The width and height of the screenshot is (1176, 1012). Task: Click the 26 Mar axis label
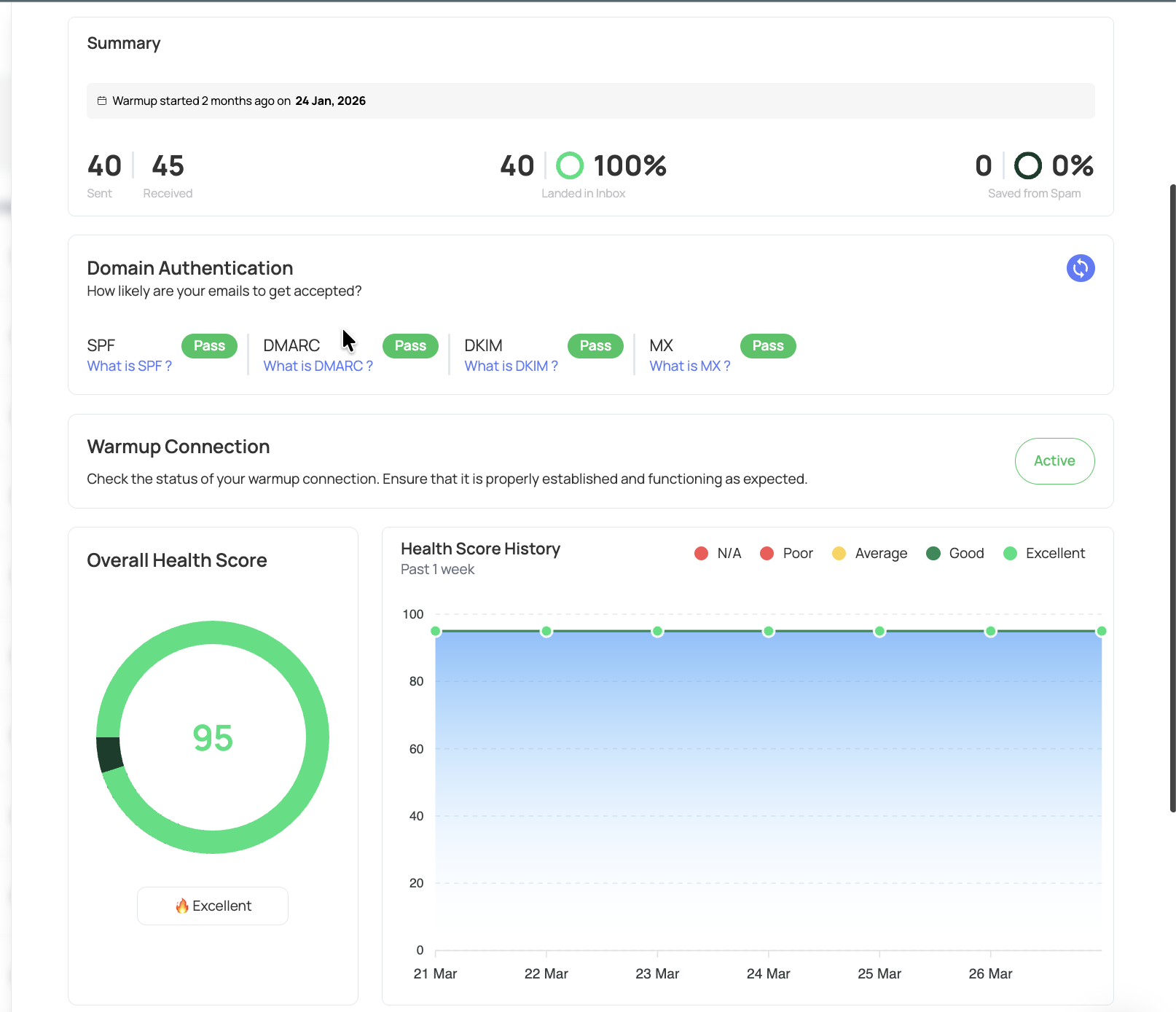coord(991,973)
